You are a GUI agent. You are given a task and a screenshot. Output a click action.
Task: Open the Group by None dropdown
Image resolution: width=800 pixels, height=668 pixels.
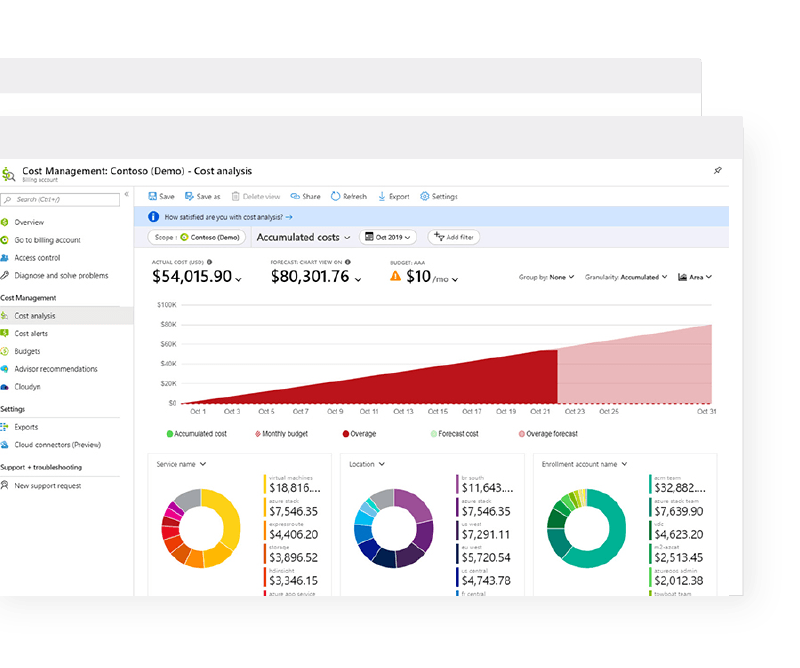click(x=546, y=277)
